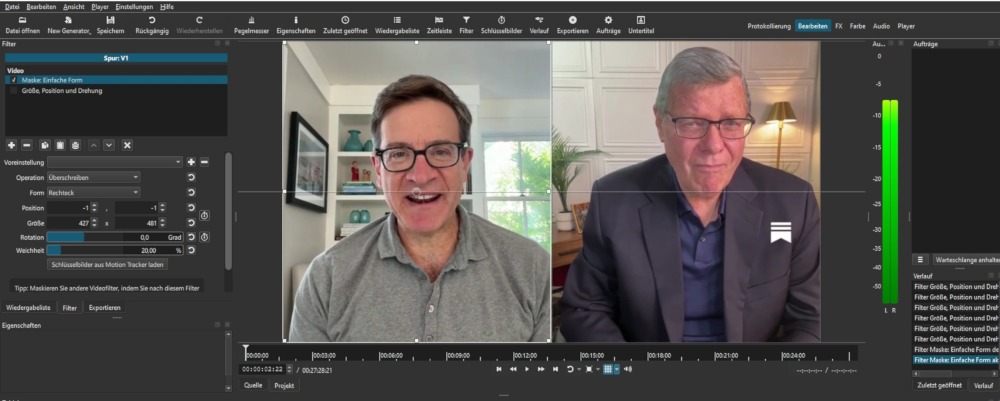The width and height of the screenshot is (1000, 401).
Task: Open the Operation dropdown showing Überschreiben
Action: pyautogui.click(x=93, y=177)
